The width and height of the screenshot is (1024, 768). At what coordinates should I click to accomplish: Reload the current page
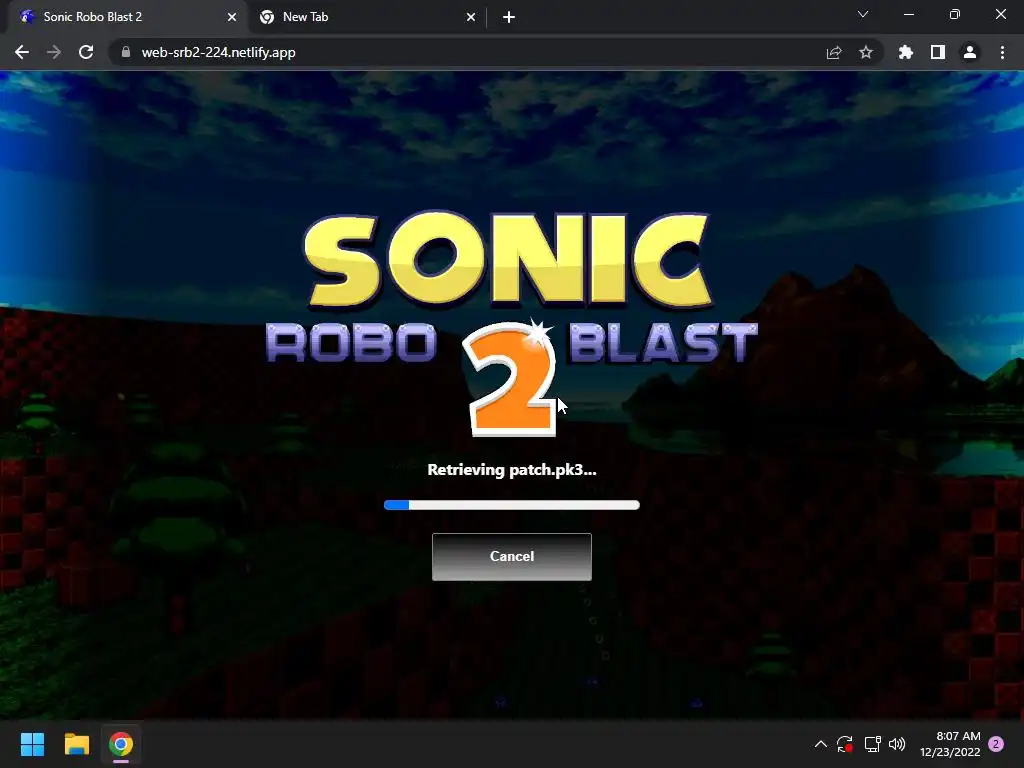[x=86, y=52]
